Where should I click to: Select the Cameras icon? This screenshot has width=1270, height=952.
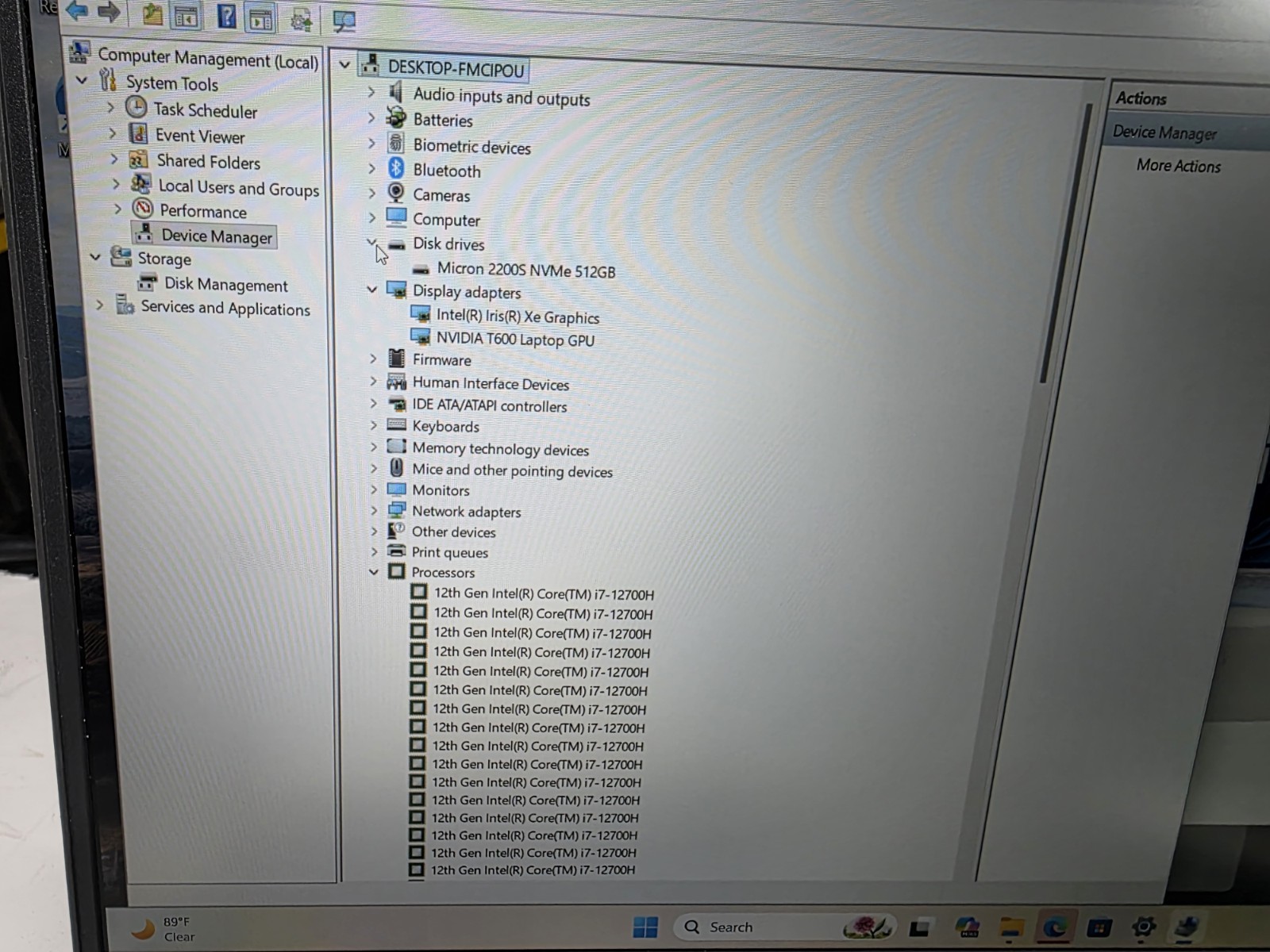[x=396, y=192]
